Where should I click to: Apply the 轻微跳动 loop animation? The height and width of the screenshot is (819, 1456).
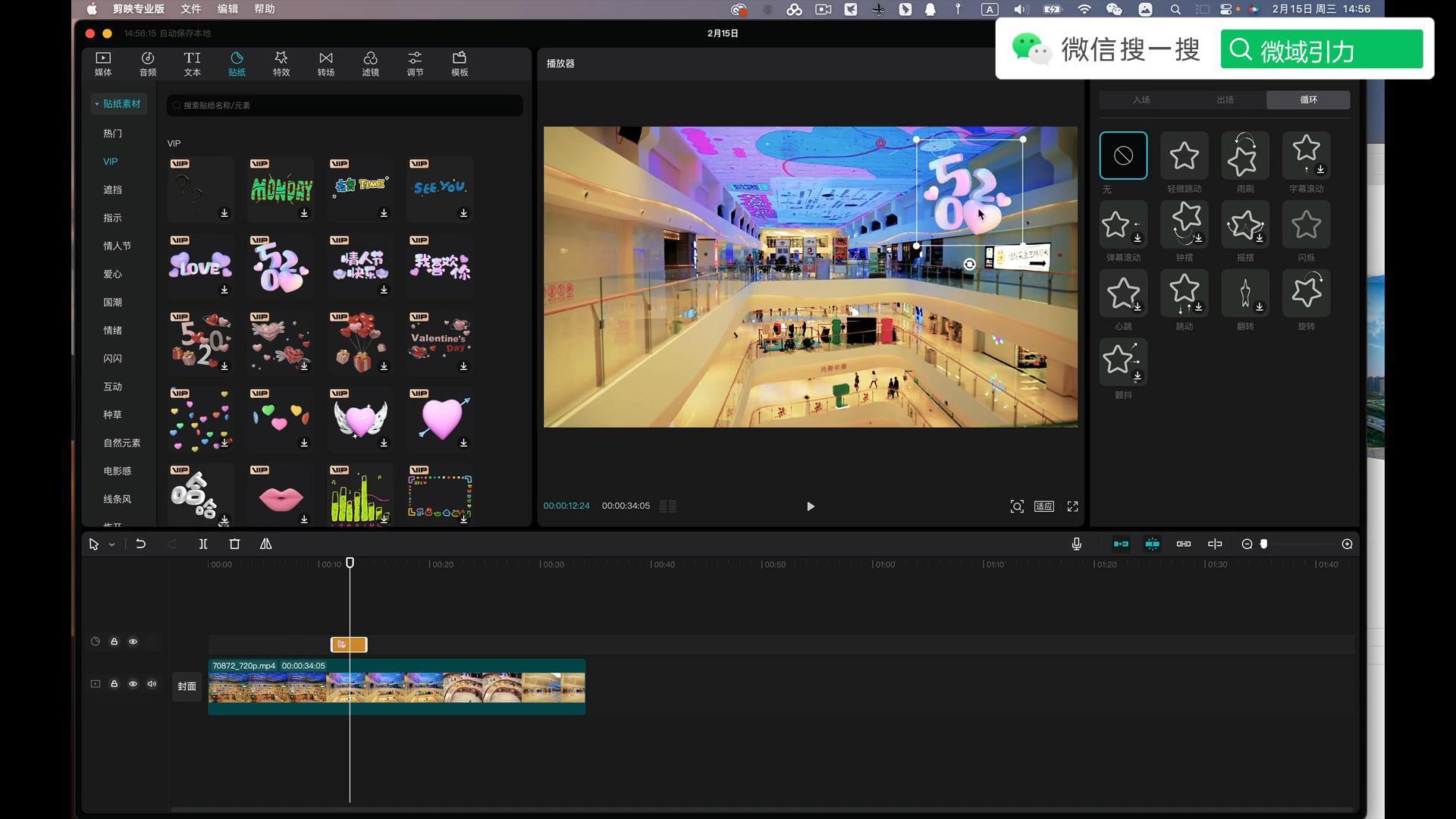click(1184, 155)
